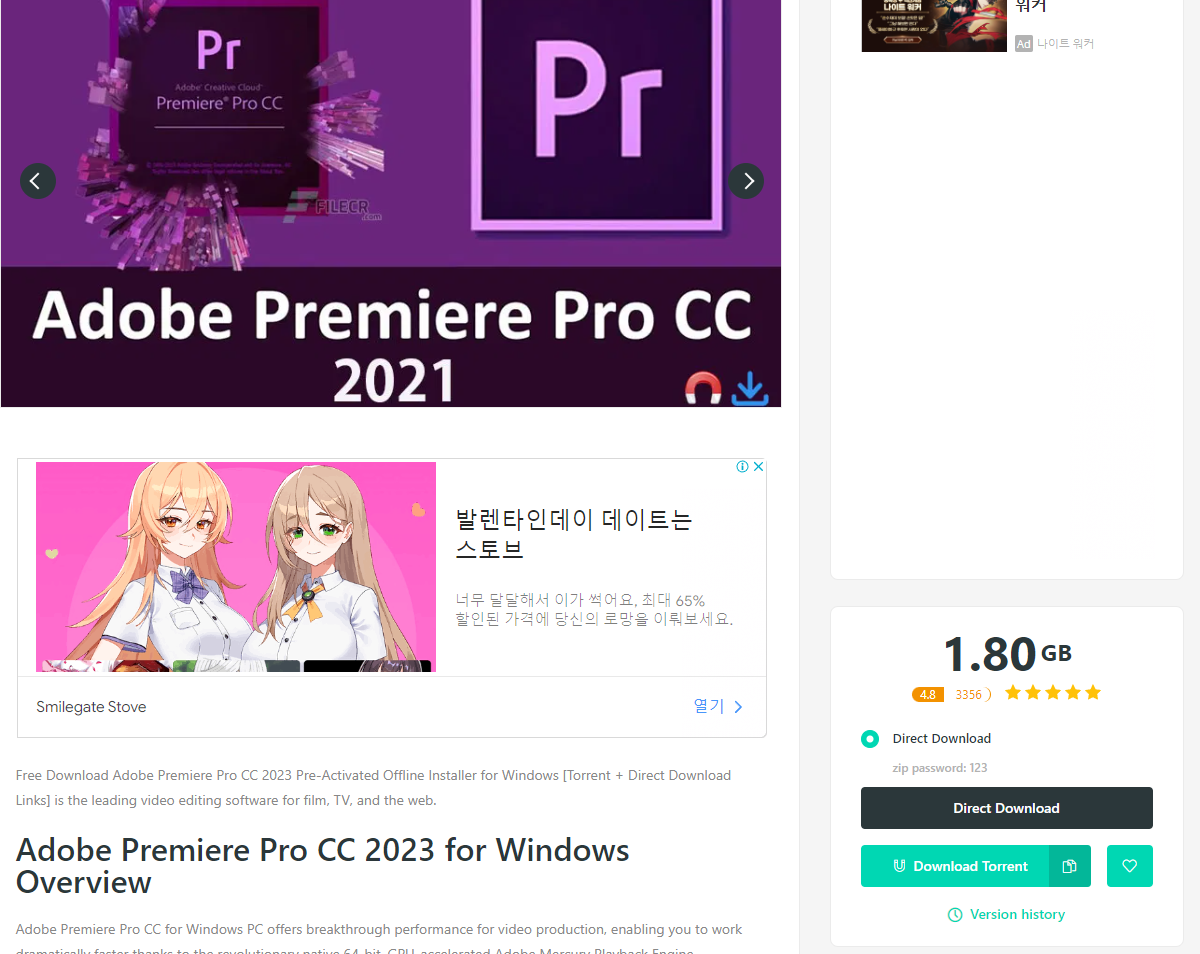Add to favorites with heart button
This screenshot has width=1200, height=954.
1130,866
